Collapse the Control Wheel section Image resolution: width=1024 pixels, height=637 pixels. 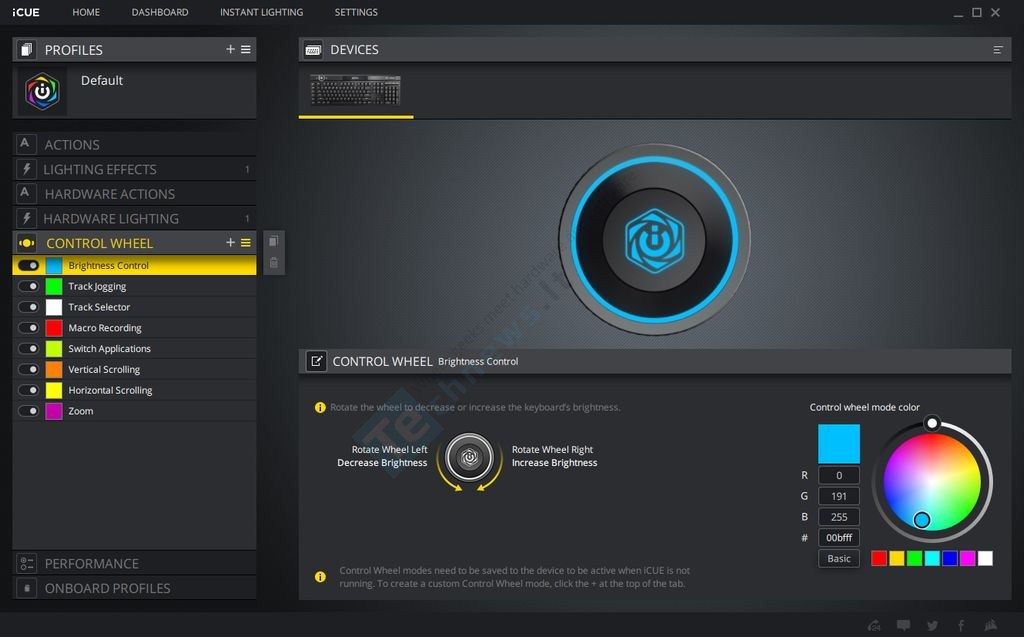[135, 243]
